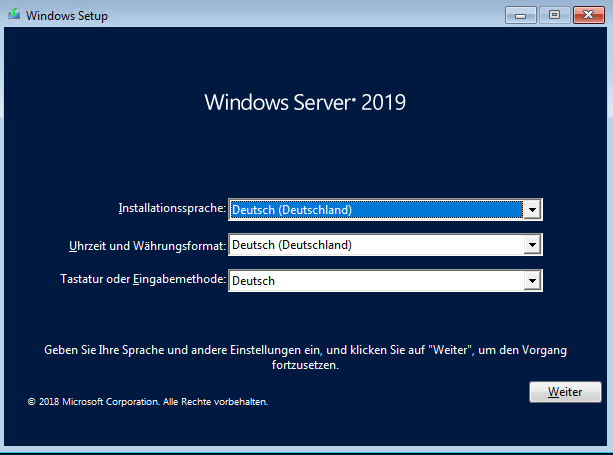Open the Tastatur oder Eingabemethode dropdown arrow
The height and width of the screenshot is (455, 613).
pyautogui.click(x=532, y=280)
